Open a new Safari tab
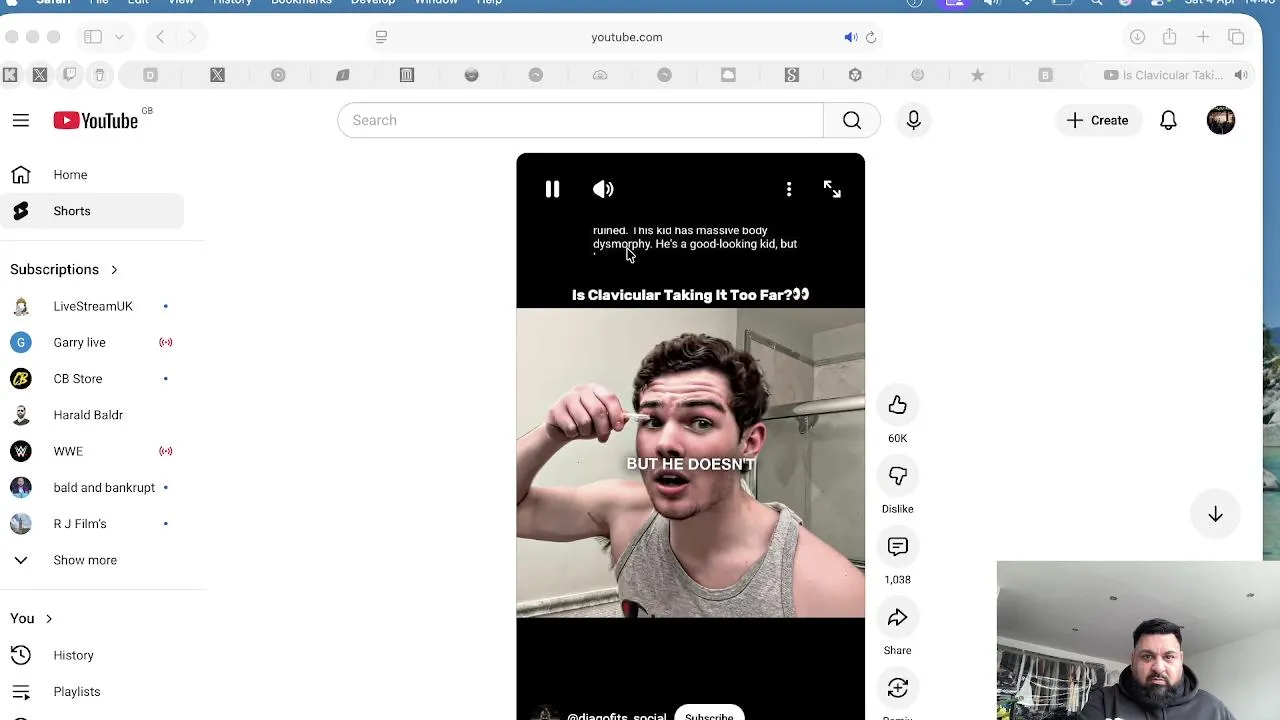Viewport: 1280px width, 720px height. pos(1203,37)
